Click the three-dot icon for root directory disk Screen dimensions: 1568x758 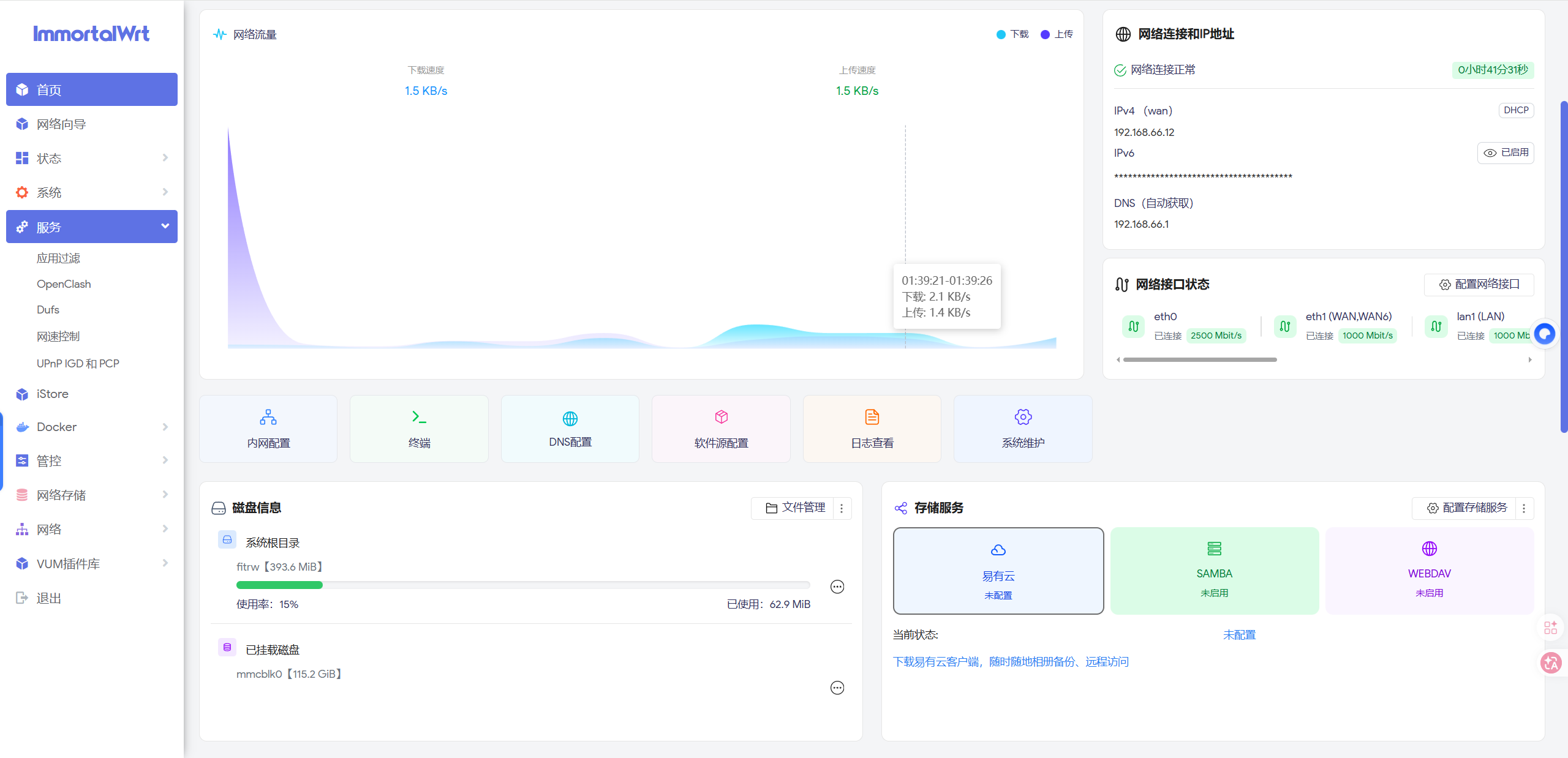coord(837,587)
